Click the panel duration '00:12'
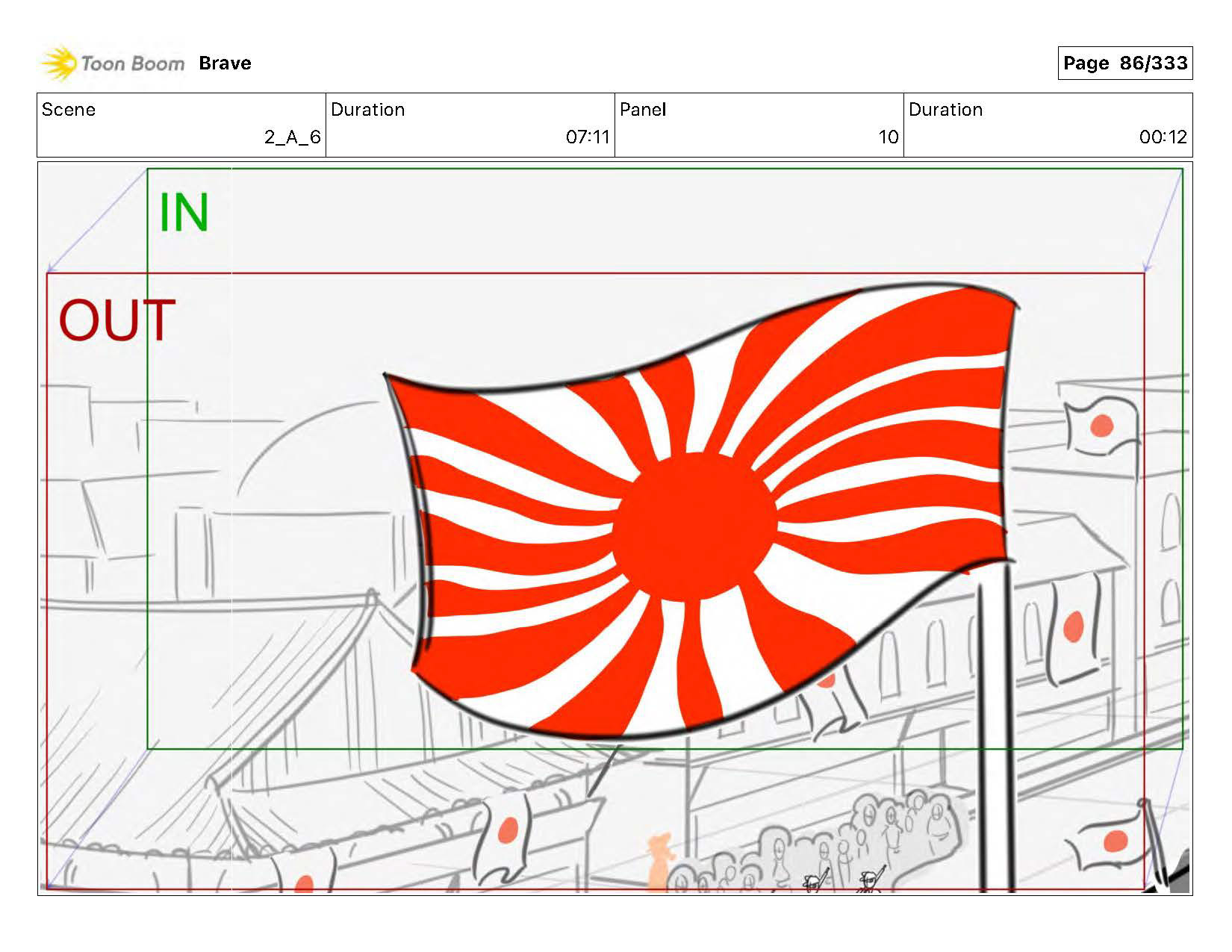The height and width of the screenshot is (952, 1232). (x=1163, y=137)
